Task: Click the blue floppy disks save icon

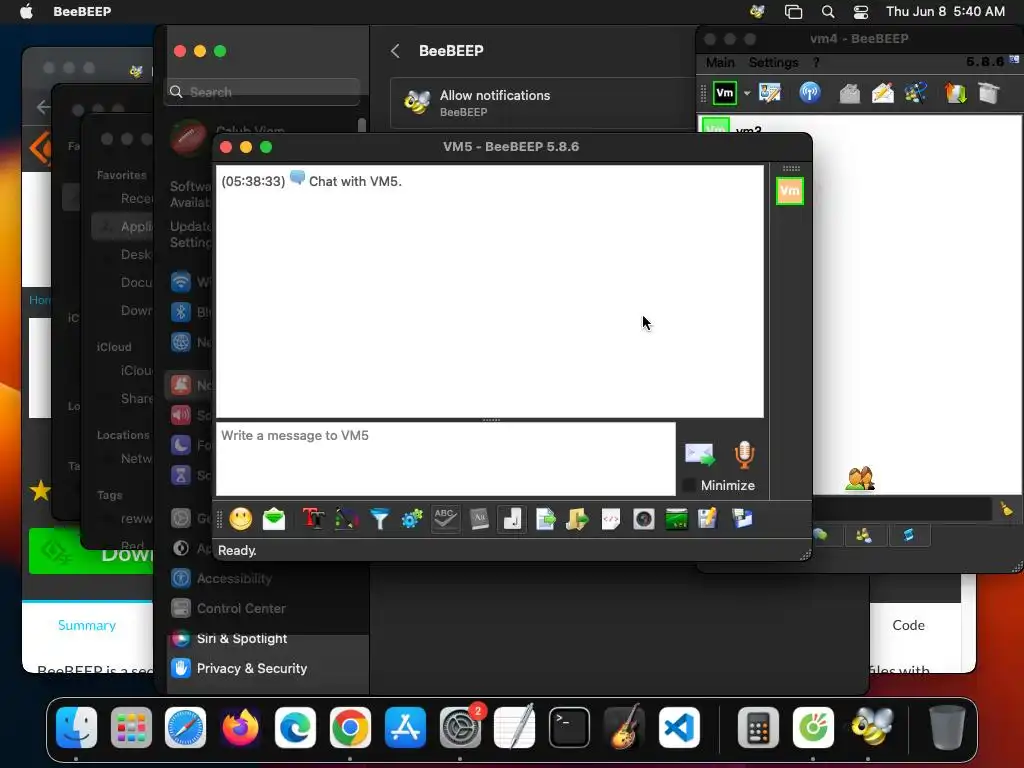Action: 742,519
